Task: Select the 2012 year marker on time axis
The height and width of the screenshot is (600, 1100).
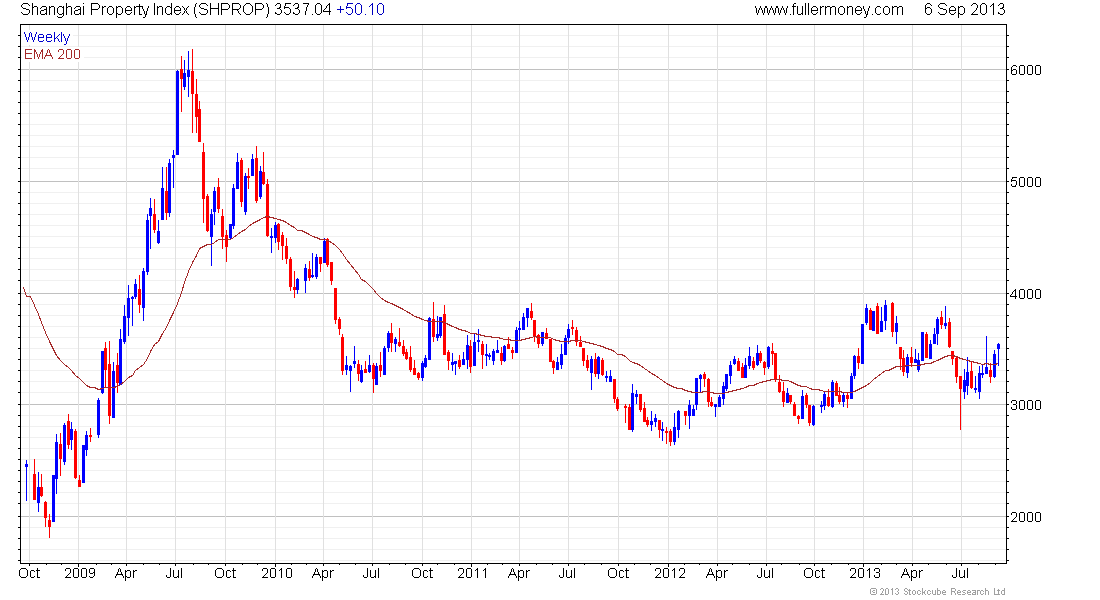Action: click(669, 574)
